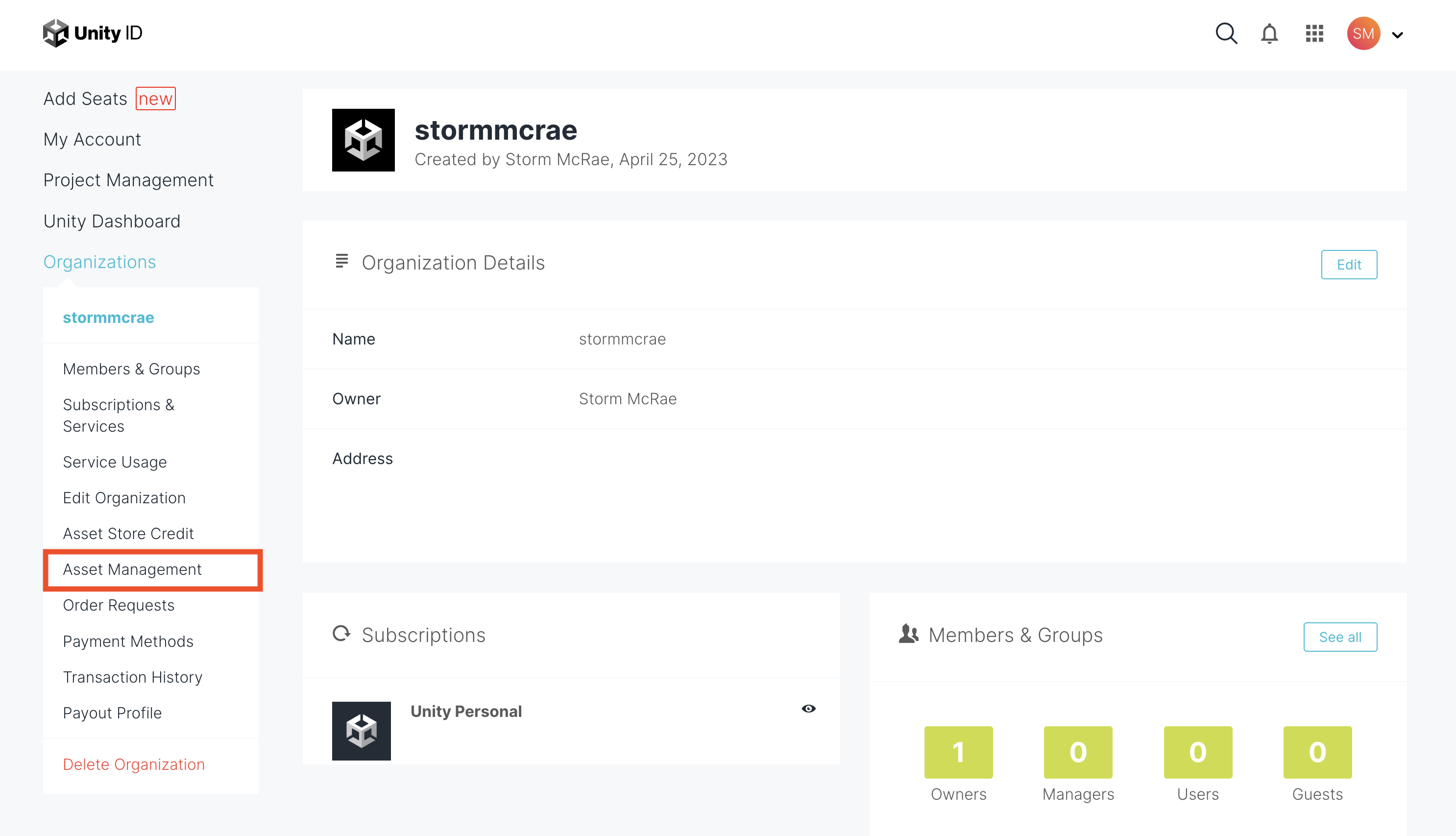
Task: Open notifications bell icon
Action: point(1269,34)
